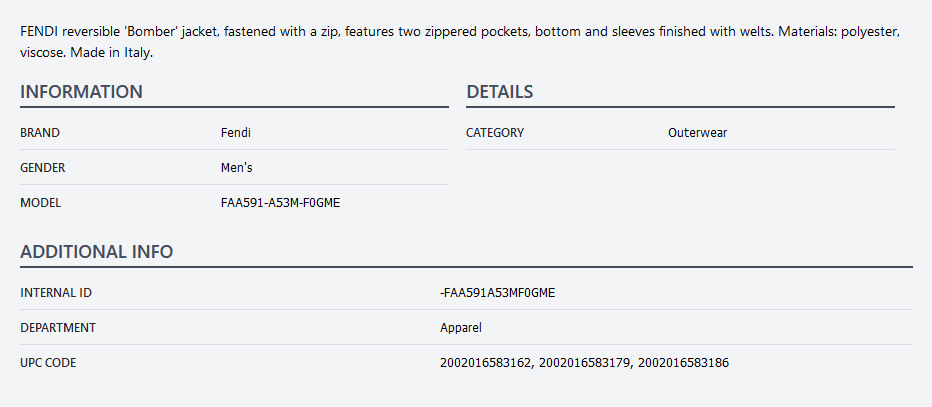Select the UPC CODE row label

tap(48, 363)
